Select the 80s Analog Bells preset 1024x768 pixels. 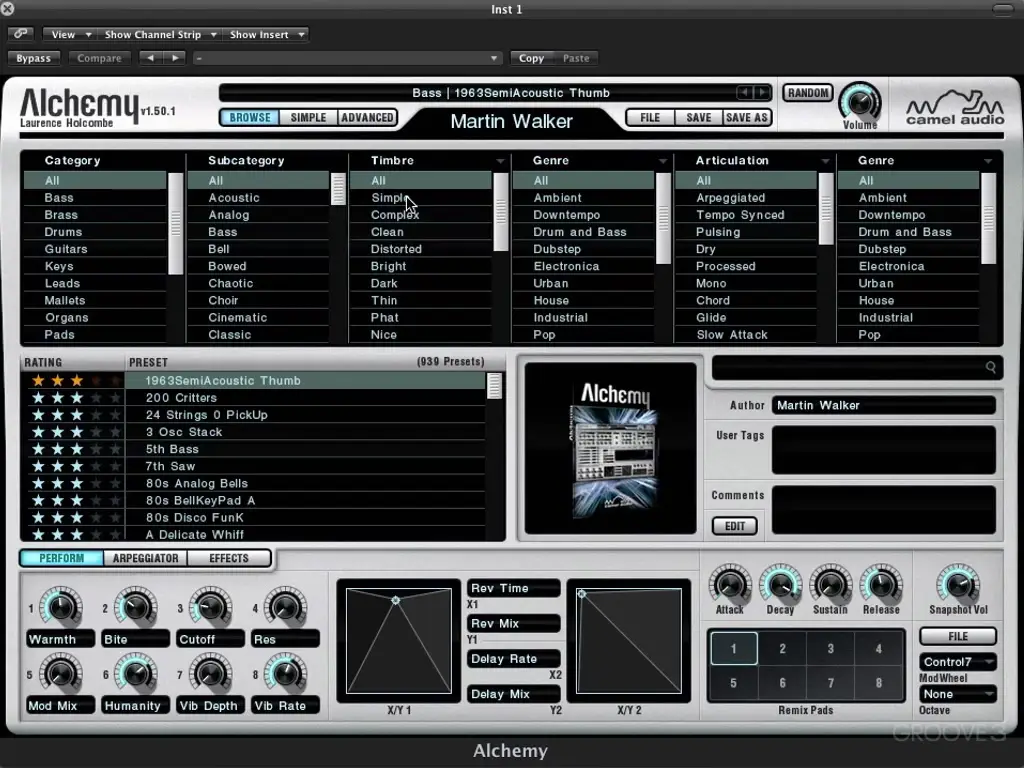tap(305, 483)
